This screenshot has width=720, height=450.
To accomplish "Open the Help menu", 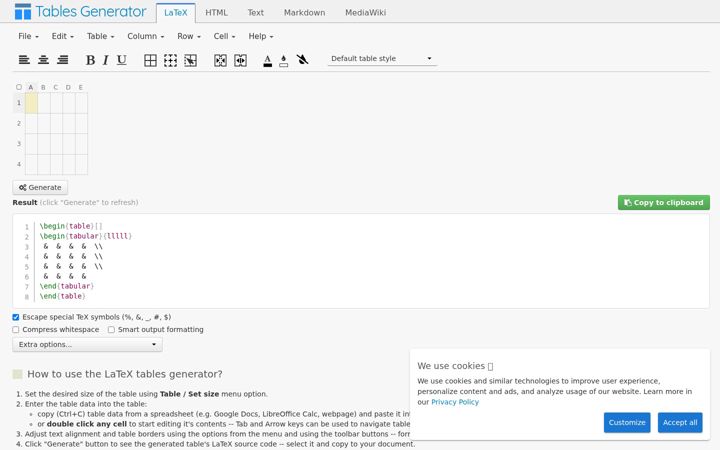I will [261, 36].
